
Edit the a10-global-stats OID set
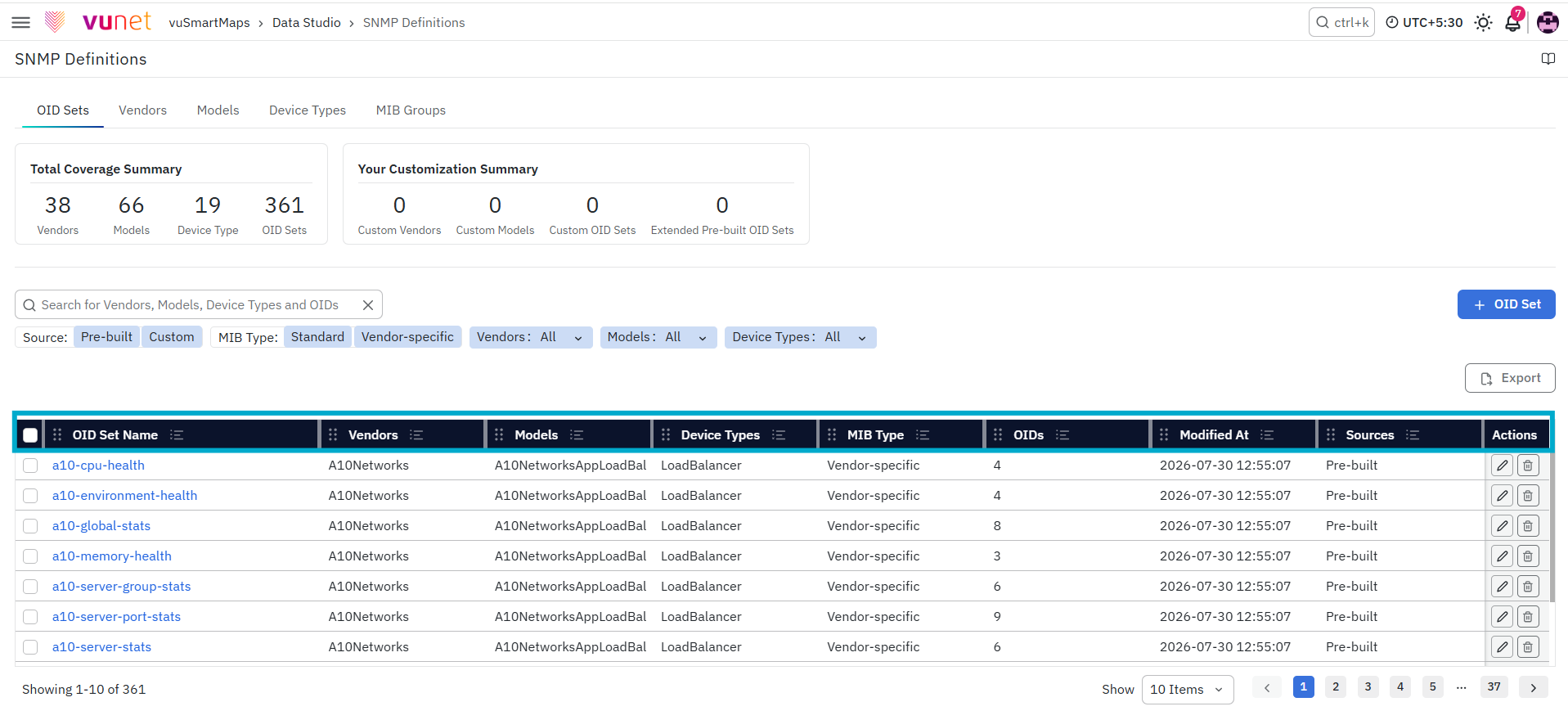tap(1502, 526)
